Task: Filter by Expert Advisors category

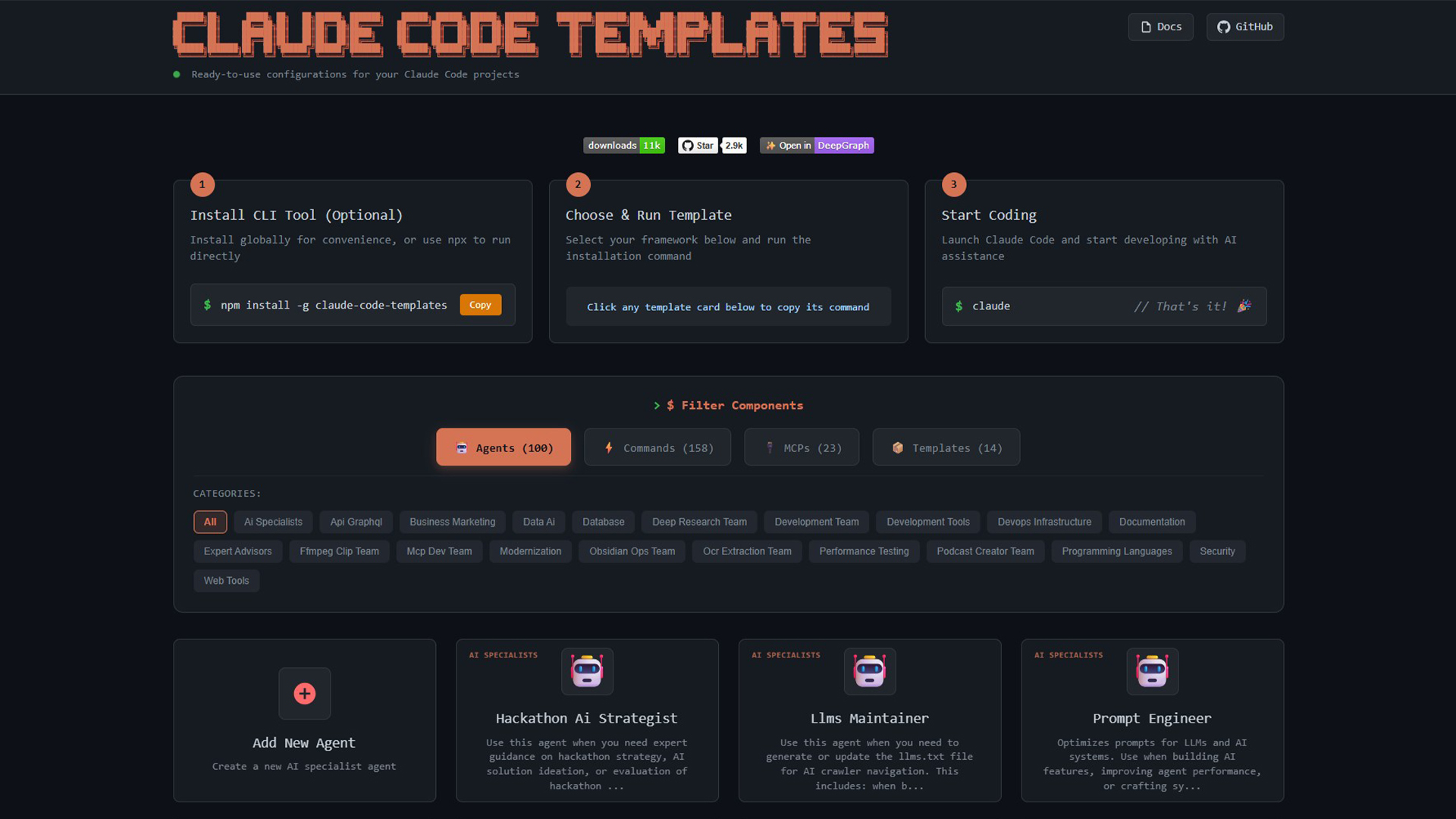Action: (237, 551)
